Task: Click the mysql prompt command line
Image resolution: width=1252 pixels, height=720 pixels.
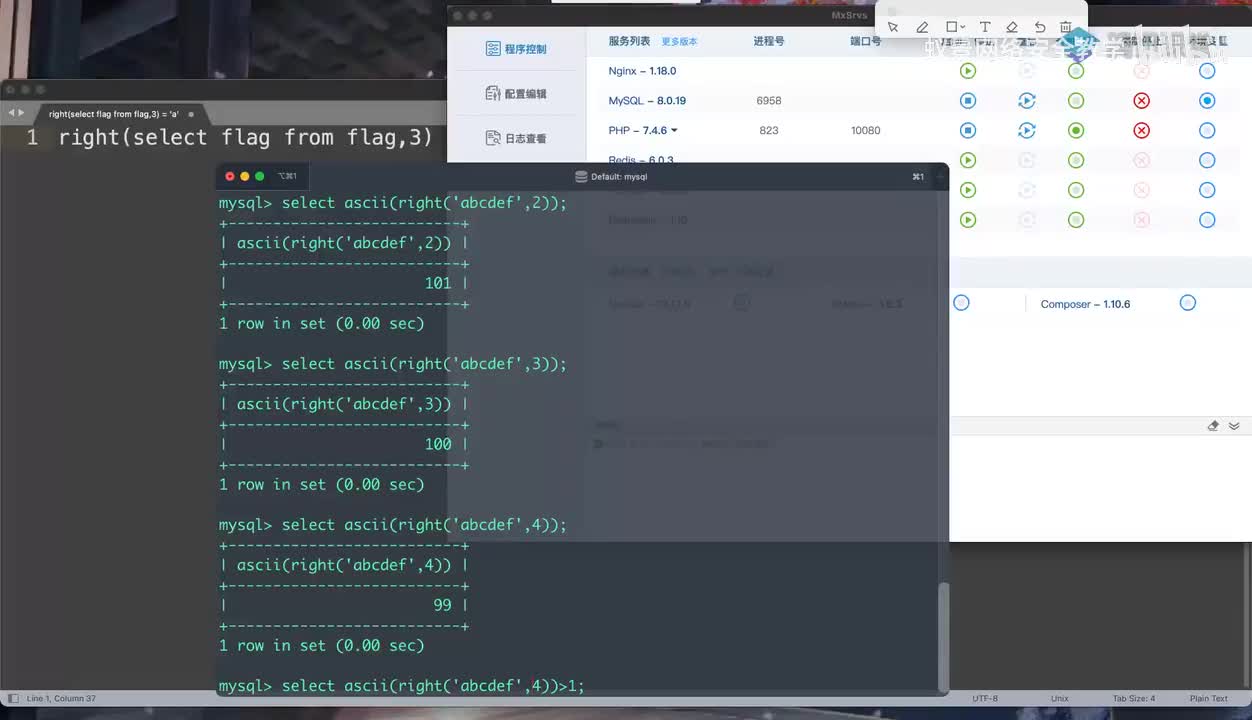Action: tap(402, 686)
